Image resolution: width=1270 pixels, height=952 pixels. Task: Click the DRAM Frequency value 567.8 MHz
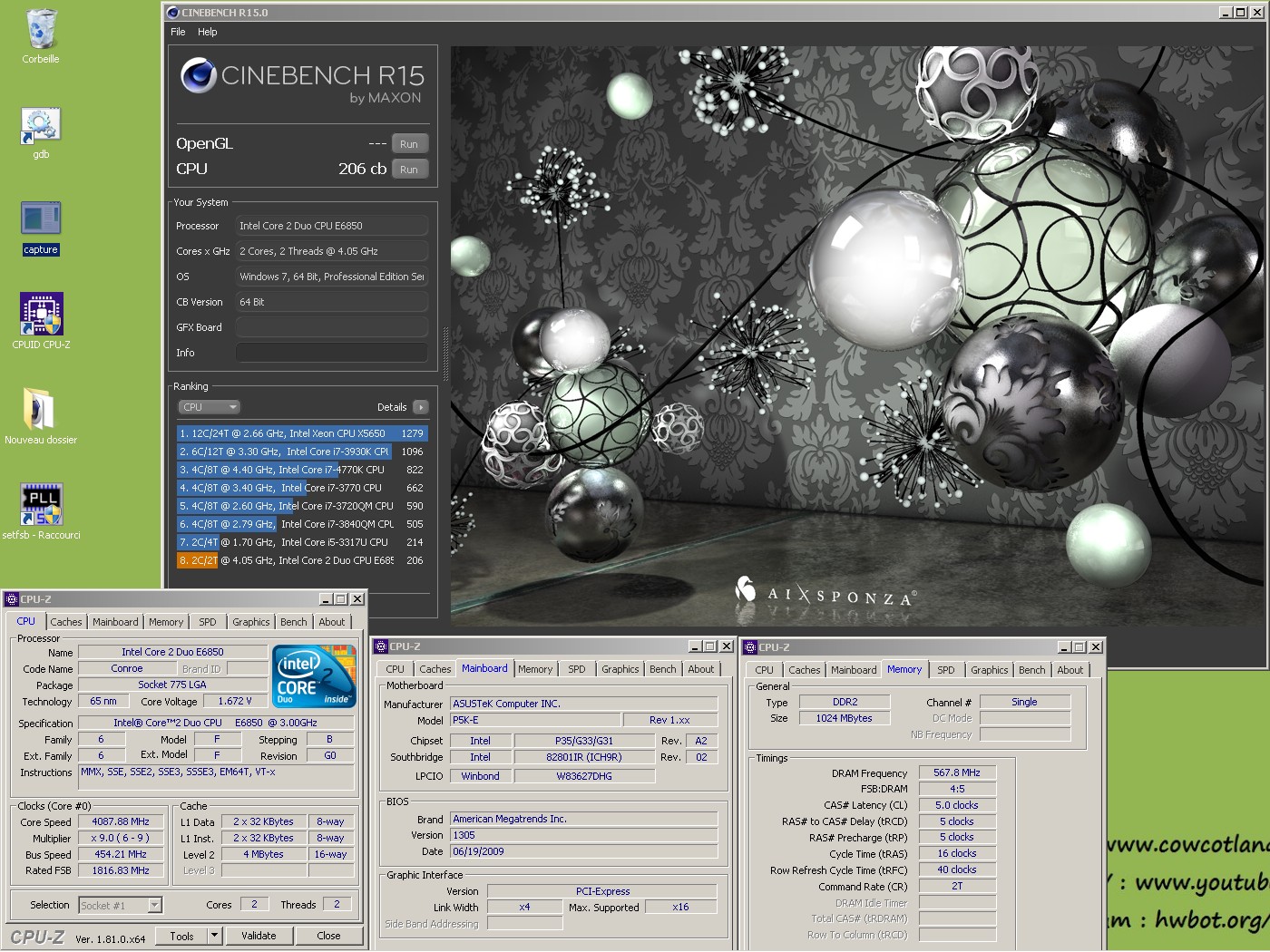pyautogui.click(x=957, y=772)
